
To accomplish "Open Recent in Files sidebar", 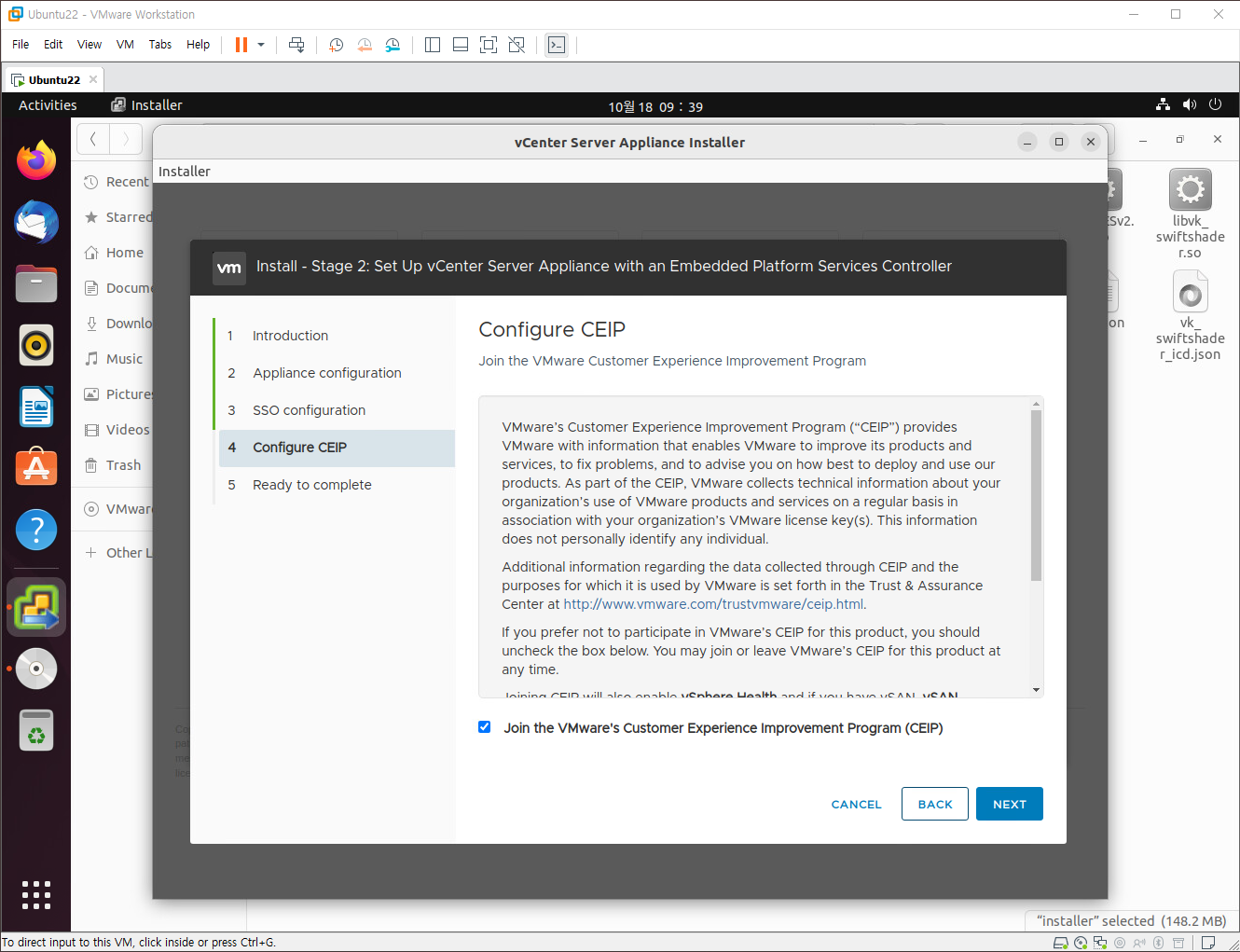I will pos(116,182).
